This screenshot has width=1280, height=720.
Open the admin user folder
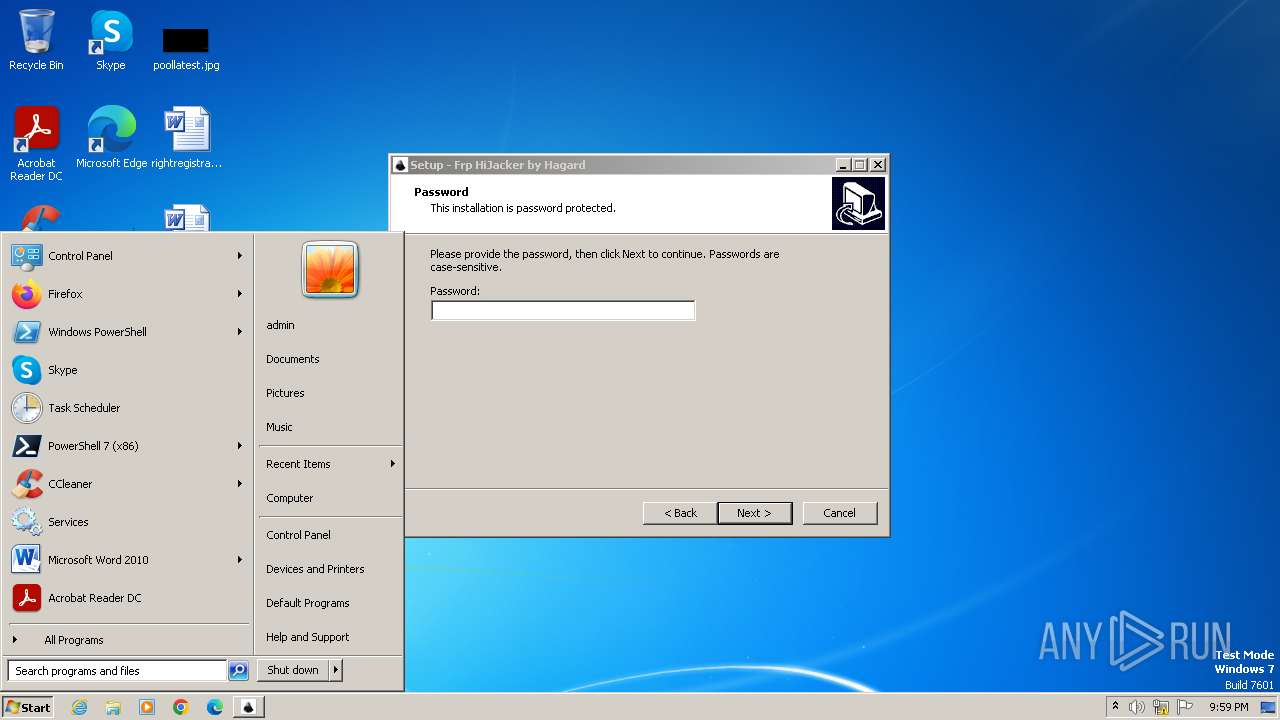(x=330, y=325)
